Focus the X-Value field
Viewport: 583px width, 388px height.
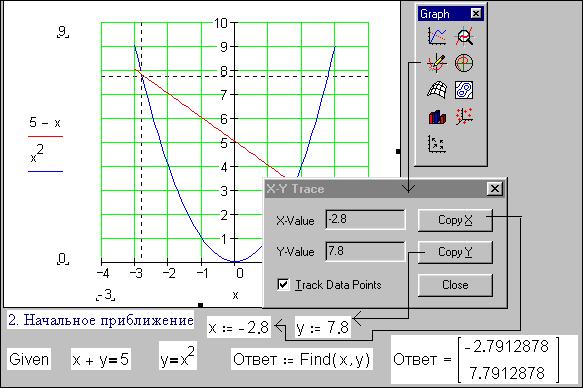click(x=365, y=220)
